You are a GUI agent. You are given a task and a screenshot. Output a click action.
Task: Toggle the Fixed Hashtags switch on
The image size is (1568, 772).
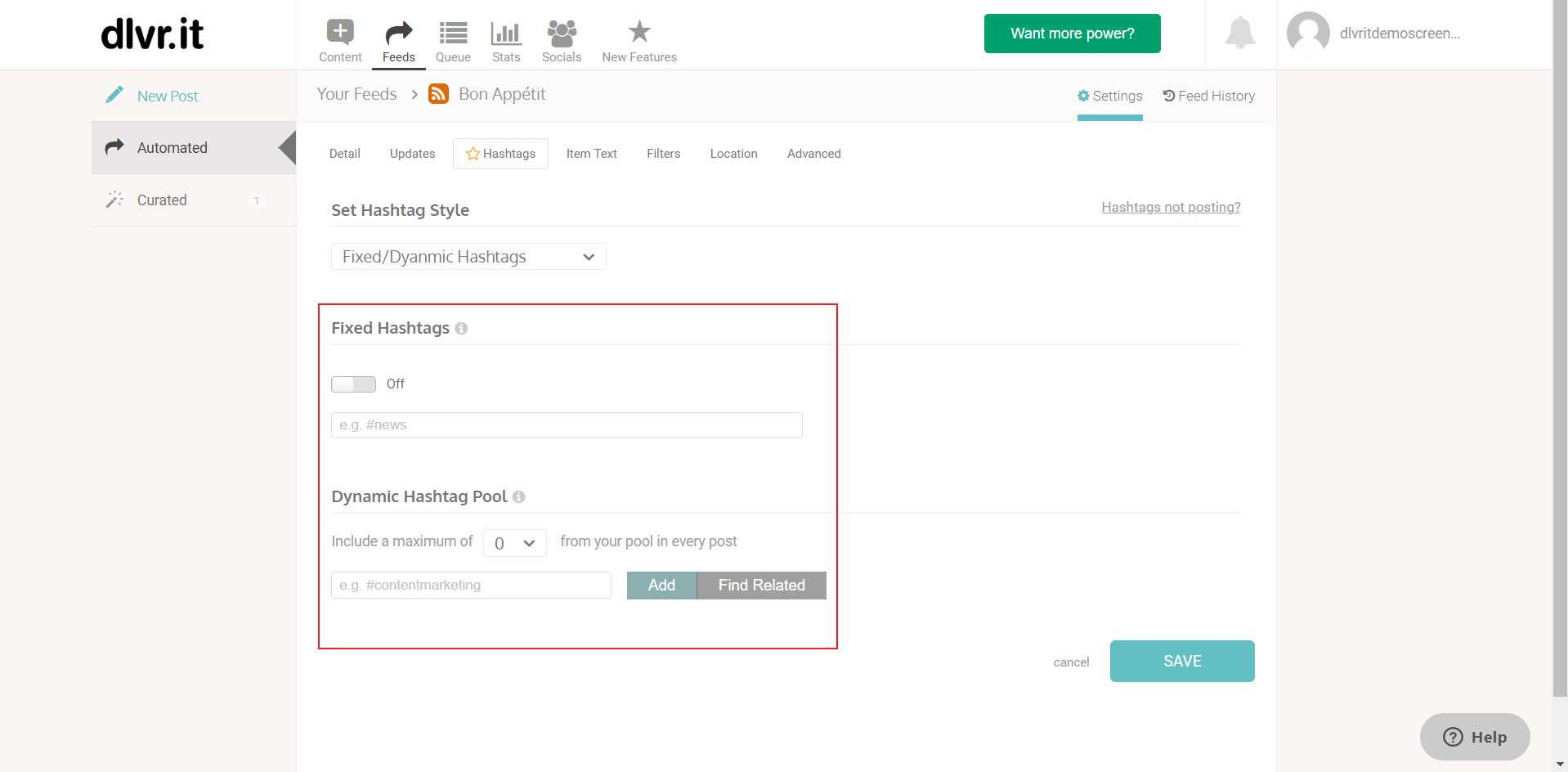pyautogui.click(x=353, y=384)
